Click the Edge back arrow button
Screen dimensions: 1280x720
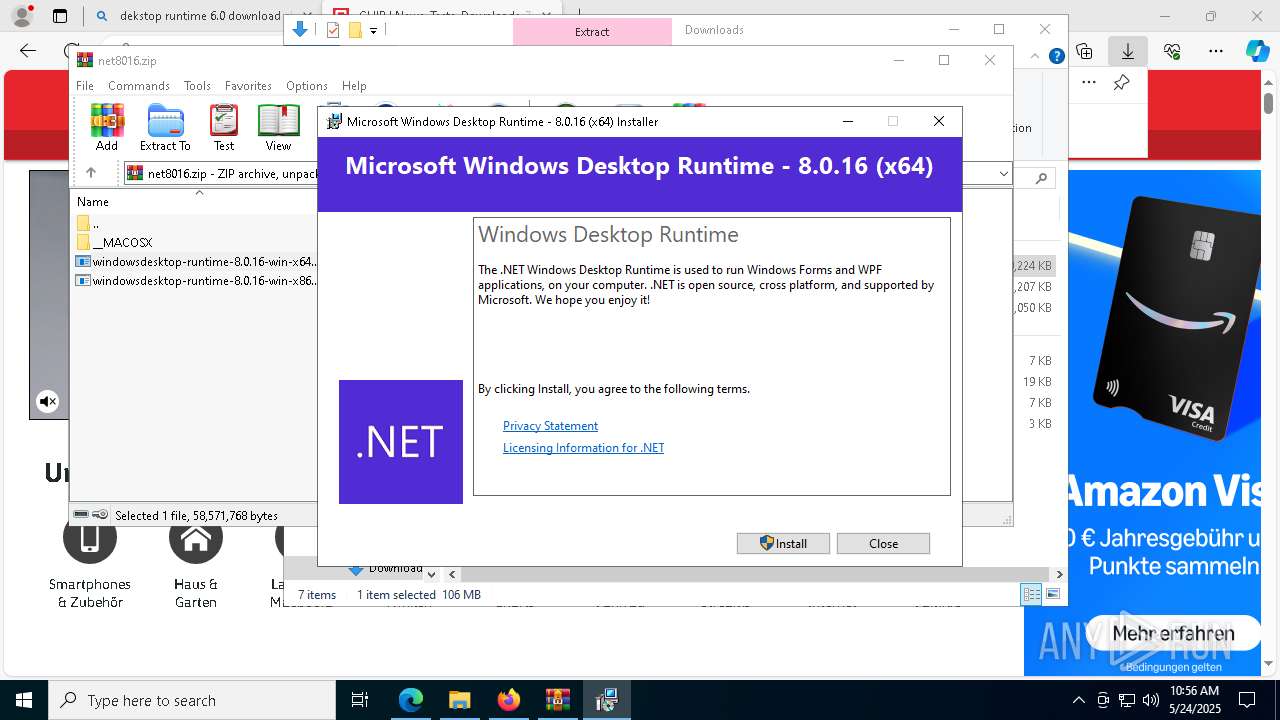point(28,51)
